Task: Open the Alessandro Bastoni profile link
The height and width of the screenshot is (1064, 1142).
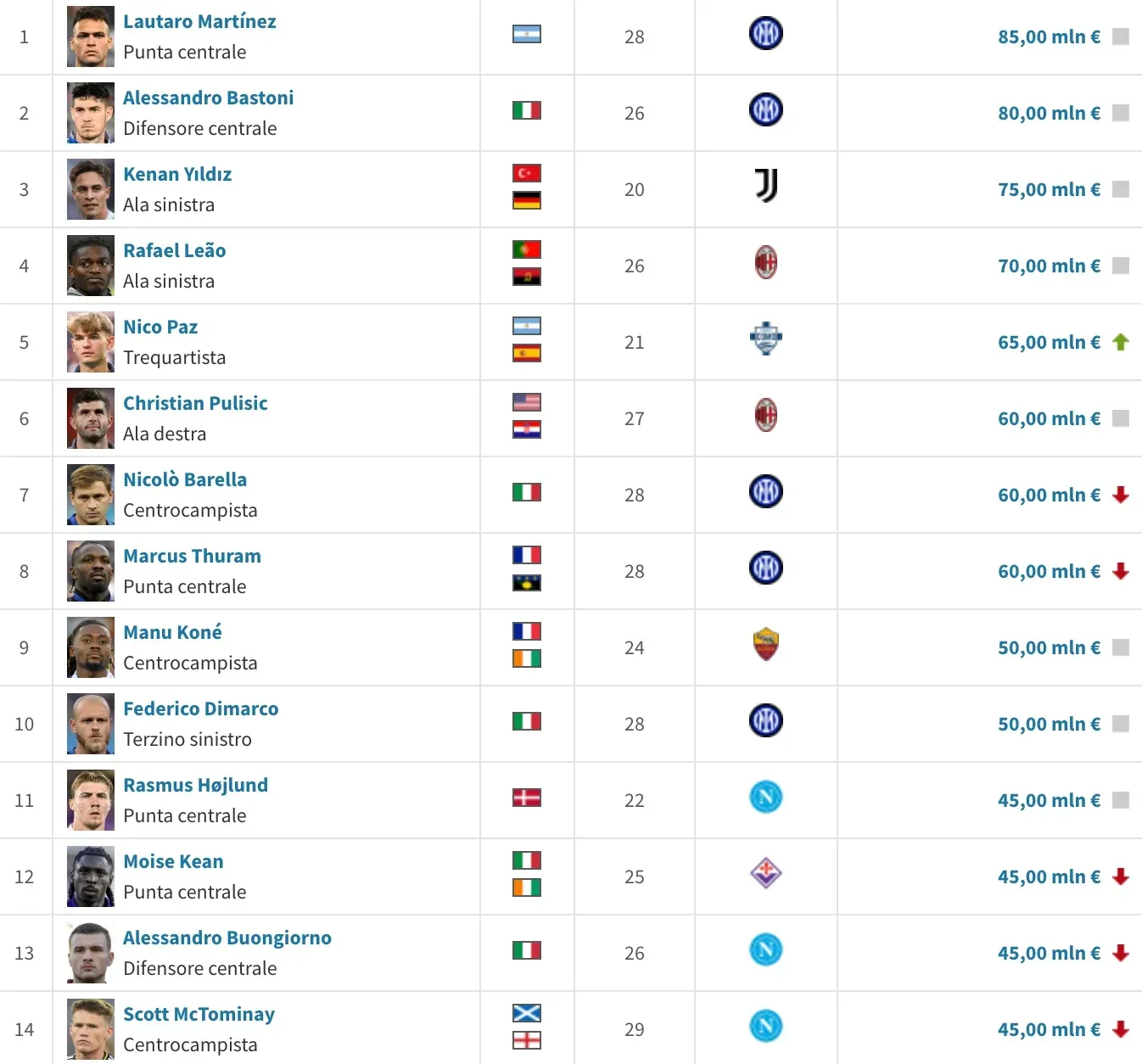Action: coord(208,98)
